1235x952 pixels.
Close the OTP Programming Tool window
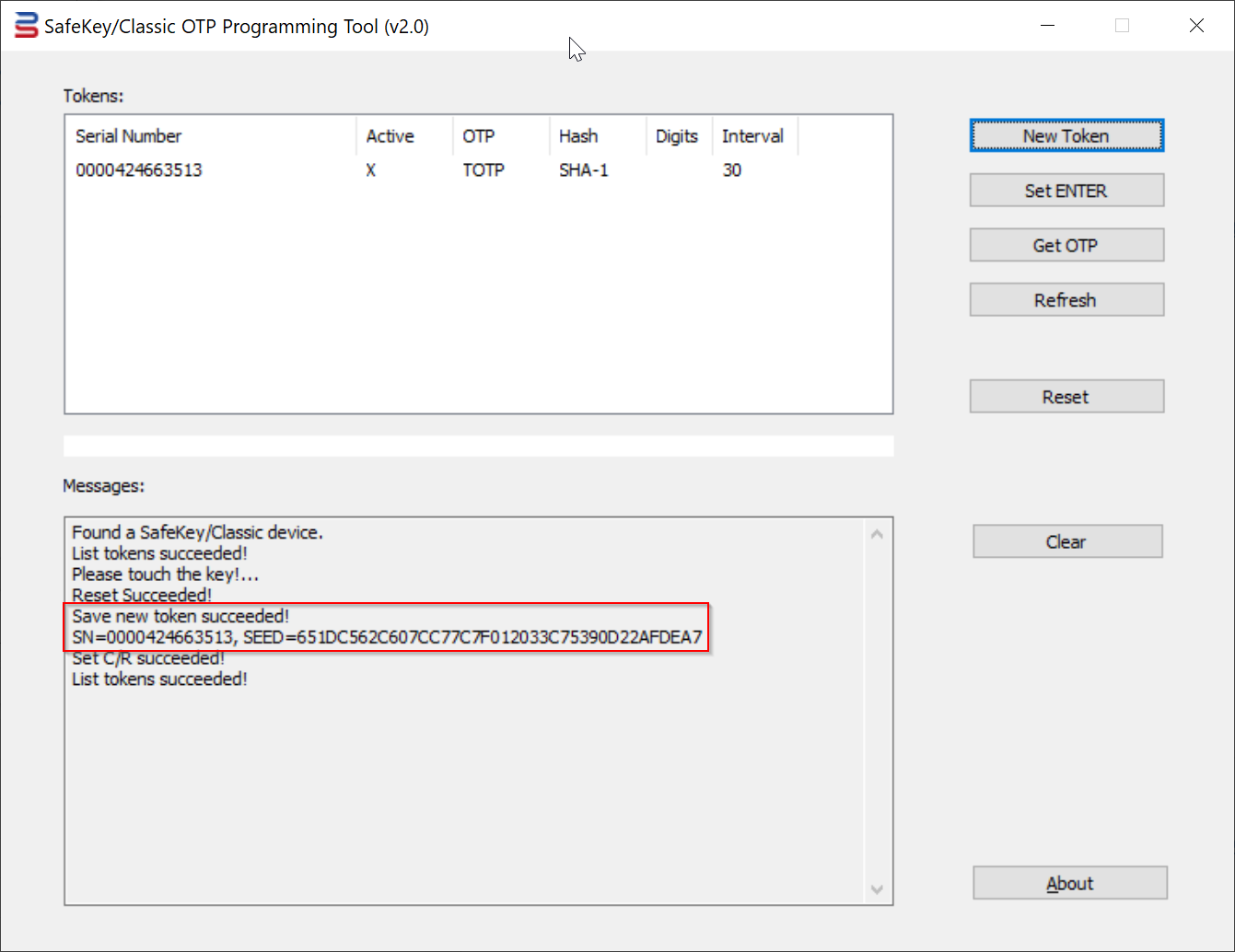tap(1196, 26)
